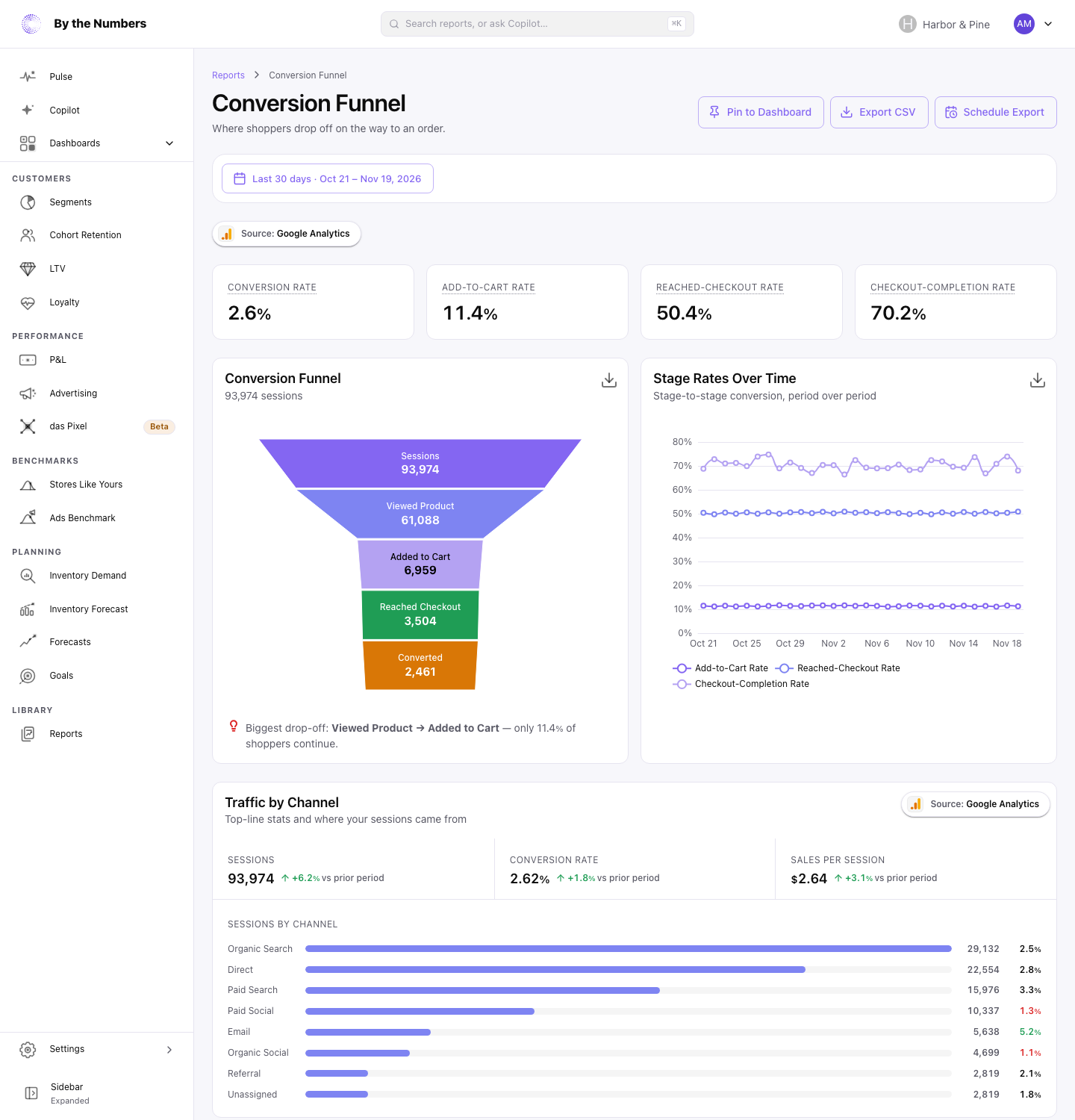Focus the Search reports input field
Viewport: 1075px width, 1120px height.
pyautogui.click(x=537, y=24)
